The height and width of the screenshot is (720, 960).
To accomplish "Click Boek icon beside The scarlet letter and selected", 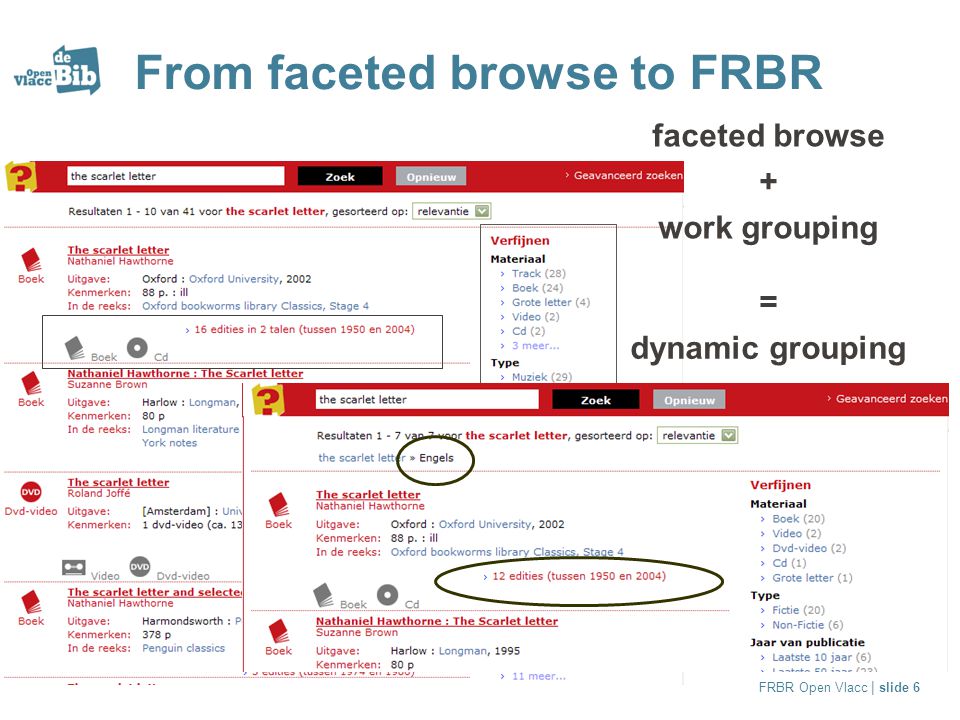I will (31, 602).
